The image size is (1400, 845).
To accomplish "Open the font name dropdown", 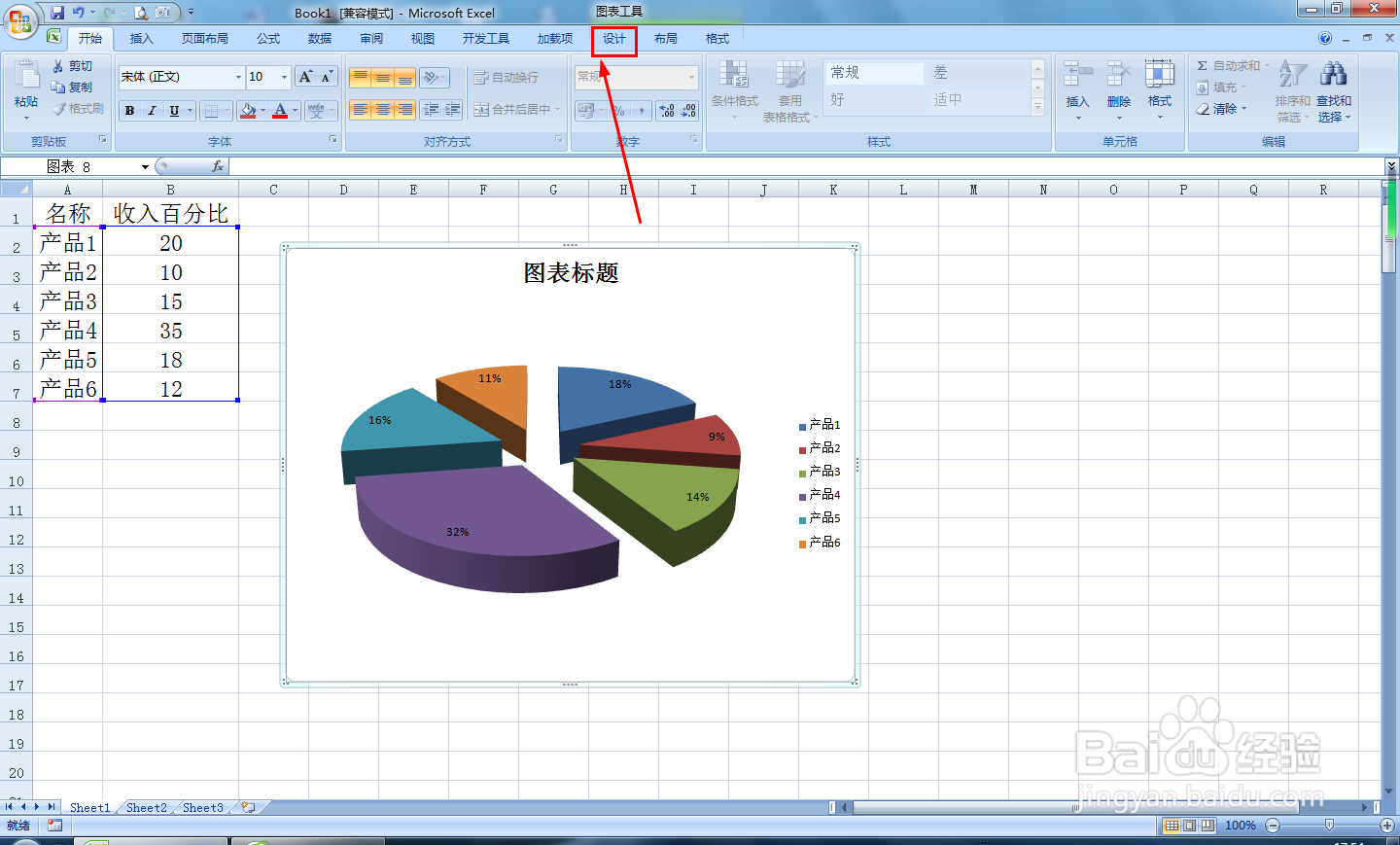I will [237, 76].
